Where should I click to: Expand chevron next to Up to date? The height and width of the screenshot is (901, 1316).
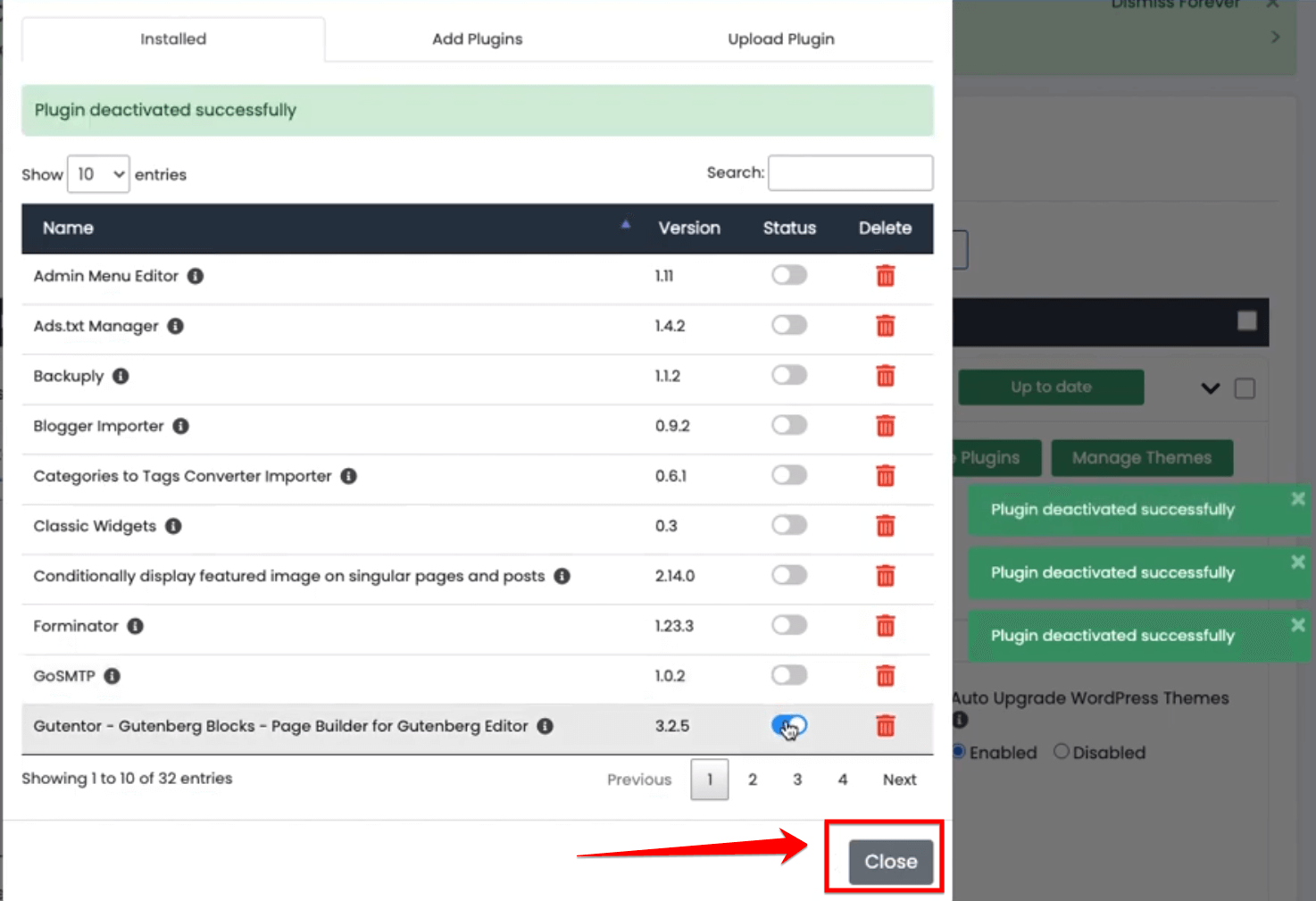1211,388
